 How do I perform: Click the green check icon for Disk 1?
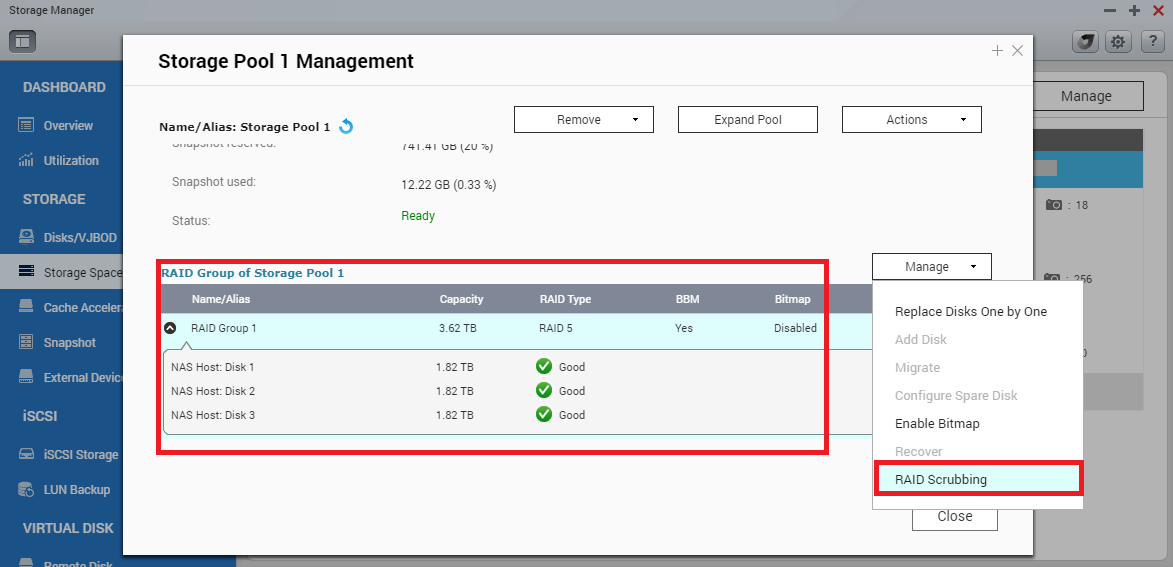[544, 367]
